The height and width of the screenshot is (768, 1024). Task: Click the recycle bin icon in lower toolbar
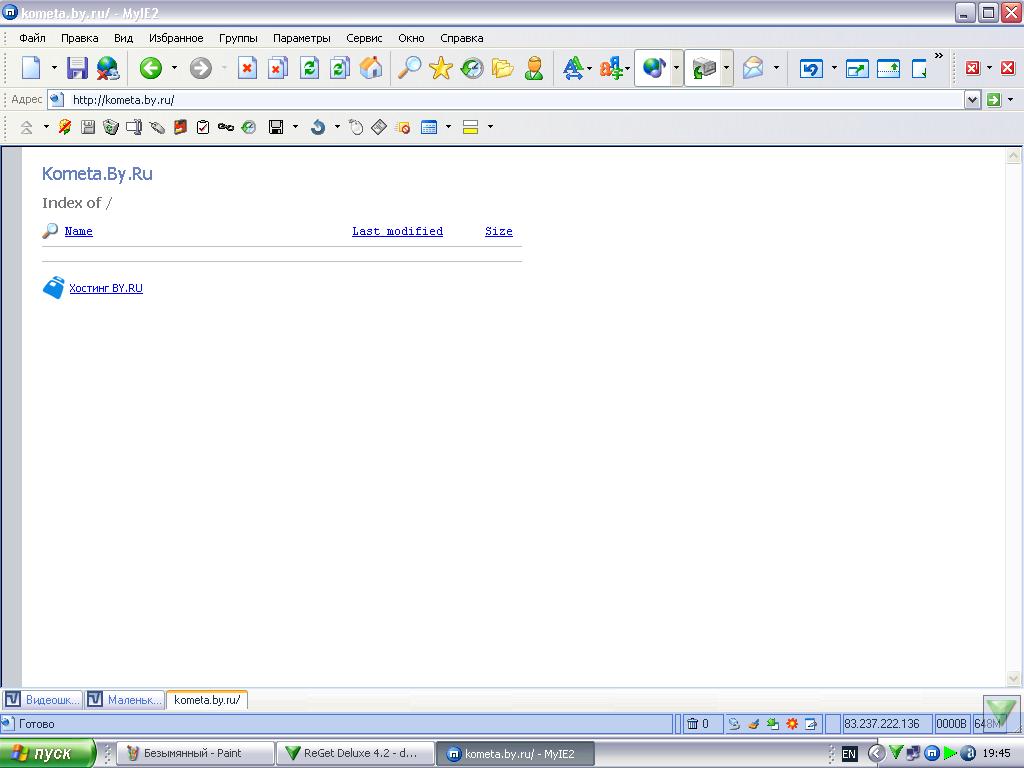[x=111, y=127]
